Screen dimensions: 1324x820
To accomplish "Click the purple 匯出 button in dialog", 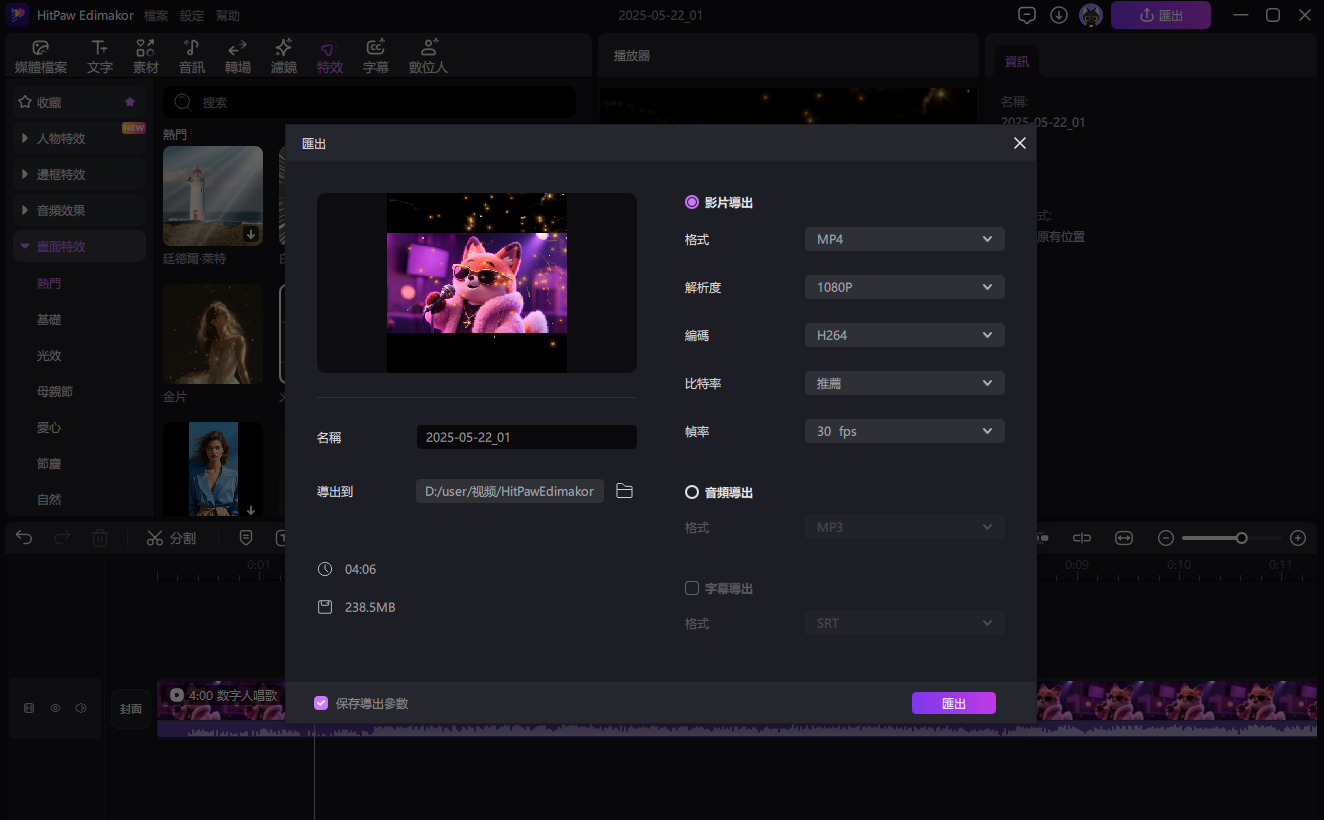I will [953, 703].
